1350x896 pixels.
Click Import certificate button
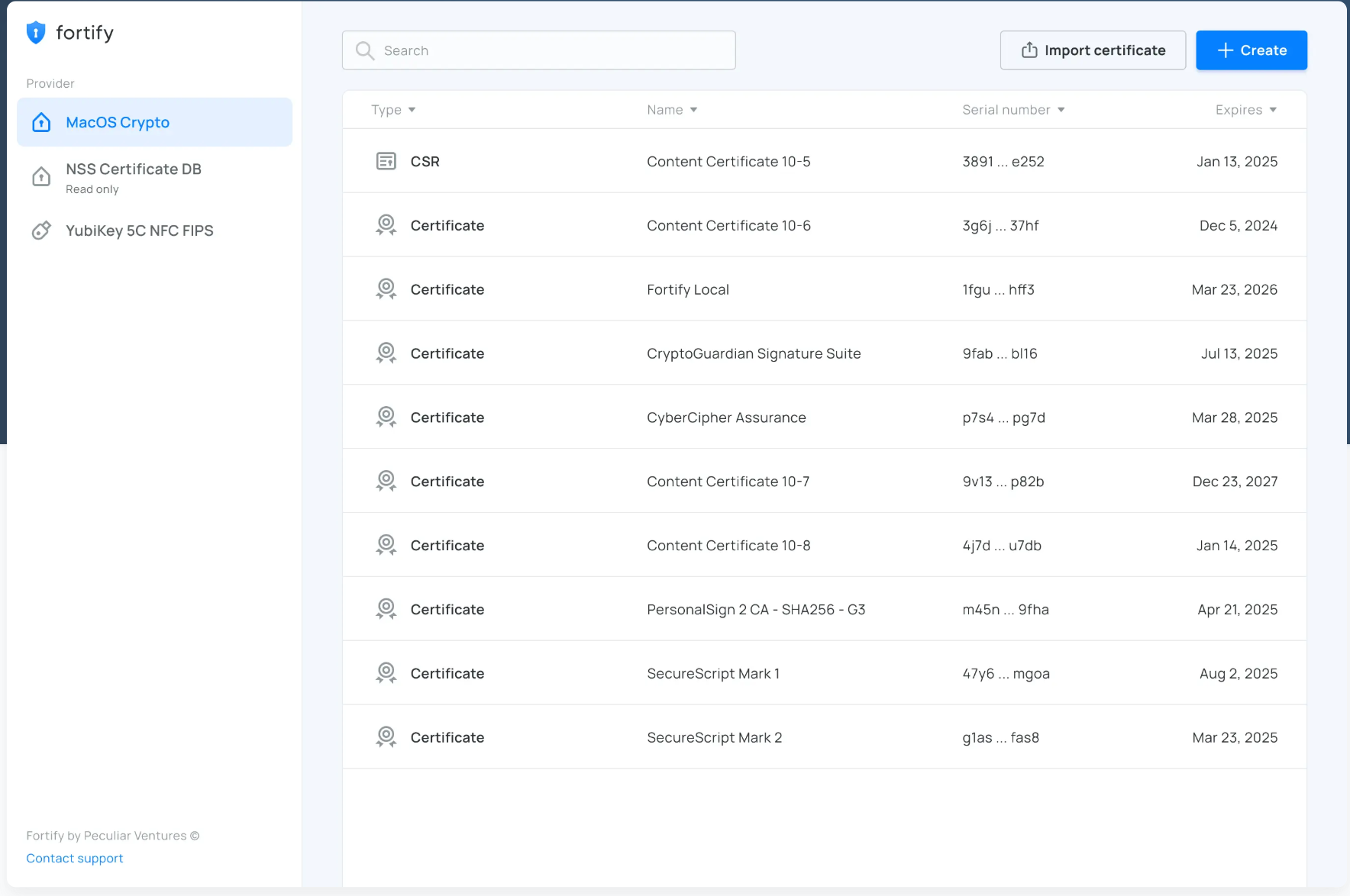(1093, 50)
